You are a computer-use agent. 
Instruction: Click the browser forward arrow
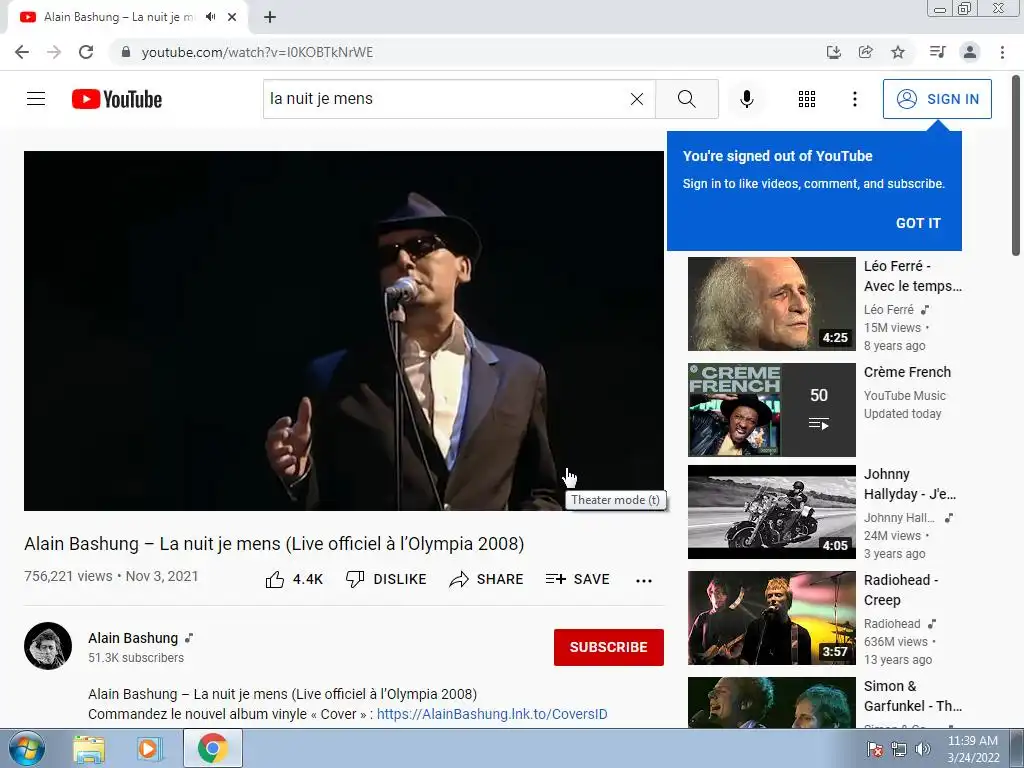pyautogui.click(x=54, y=52)
